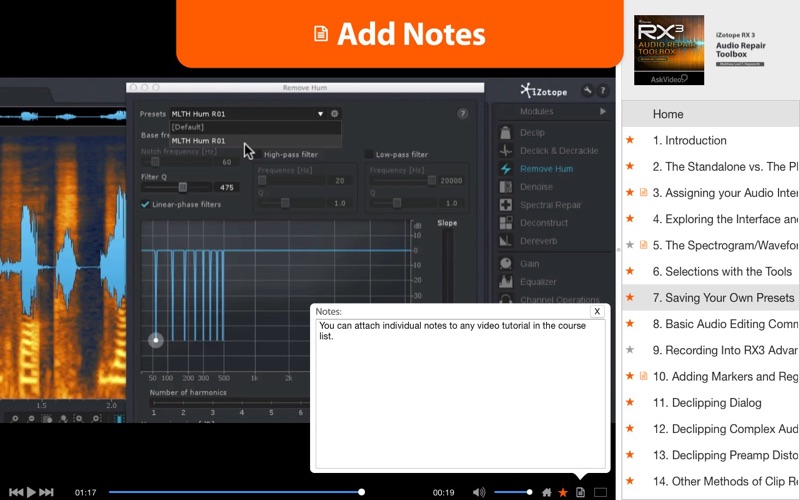Toggle Linear-phase filters checkbox

pos(145,204)
